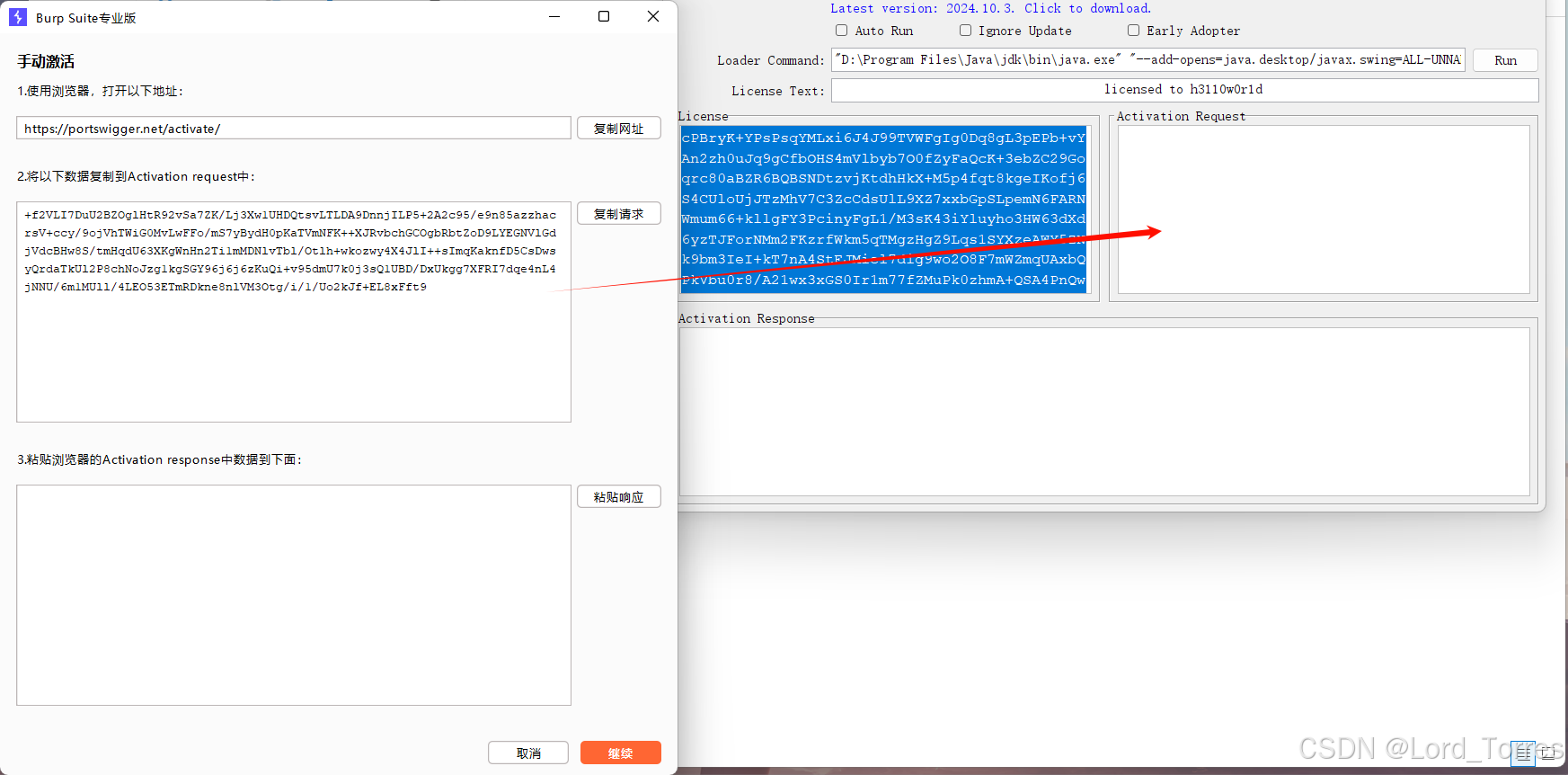Screen dimensions: 1568x775
Task: Click the Burp Suite lightning logo icon
Action: [x=18, y=17]
